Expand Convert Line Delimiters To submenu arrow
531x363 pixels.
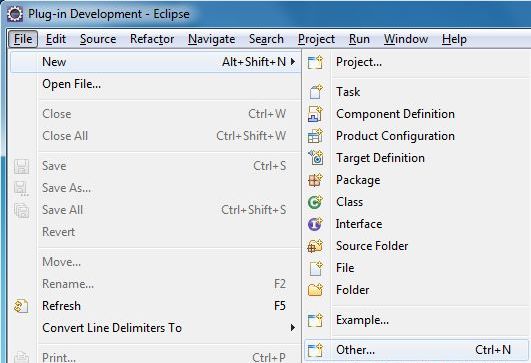click(x=293, y=328)
